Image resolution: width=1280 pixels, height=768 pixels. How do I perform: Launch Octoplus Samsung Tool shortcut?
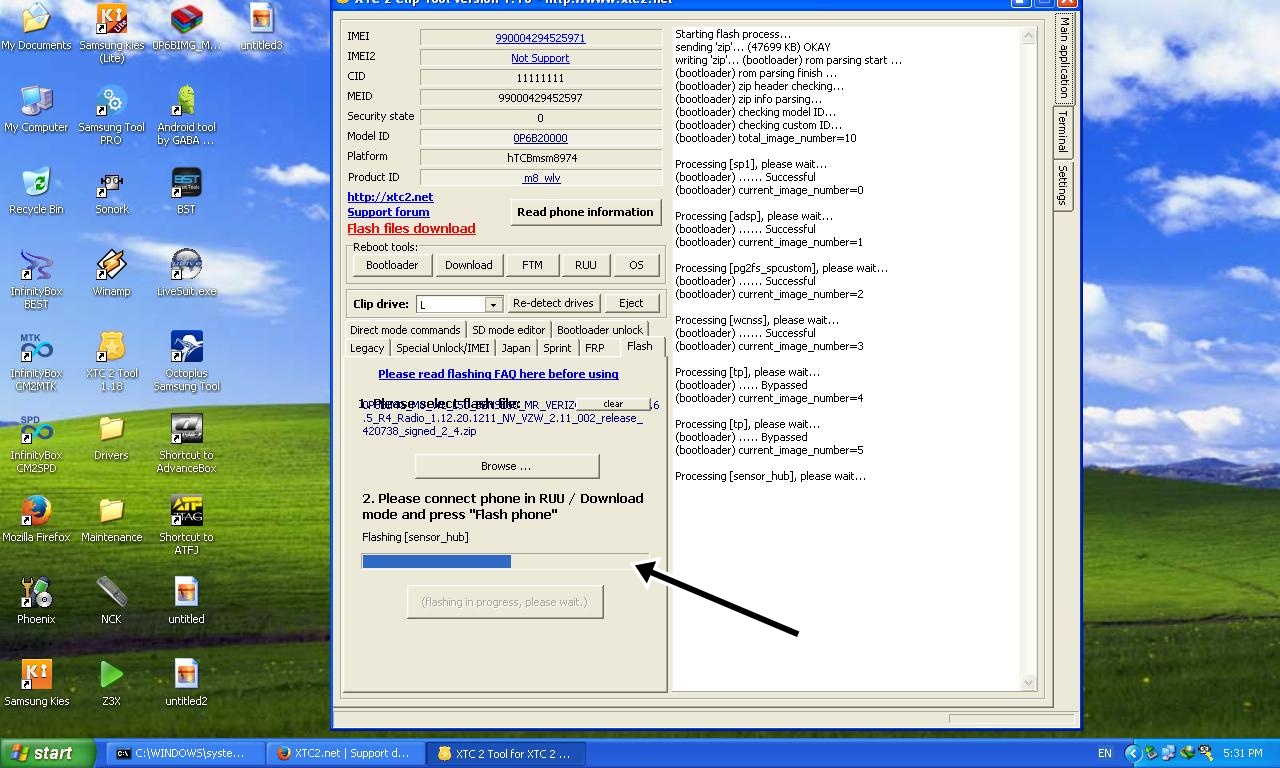(x=186, y=360)
